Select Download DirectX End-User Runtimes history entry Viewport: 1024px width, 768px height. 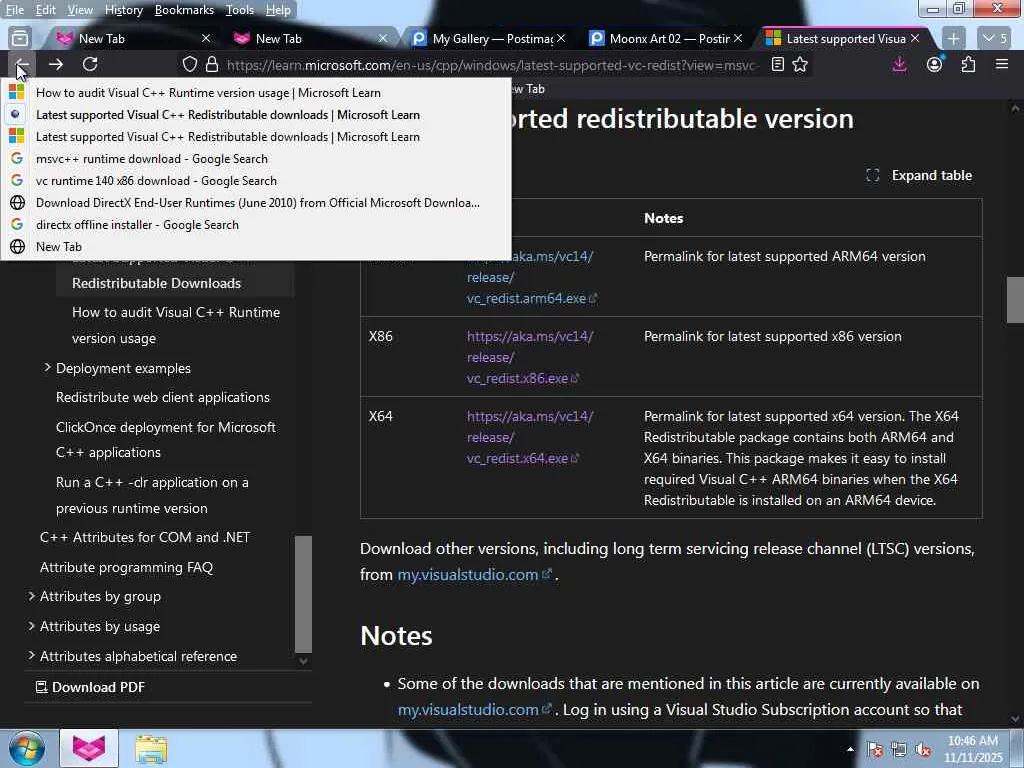click(256, 202)
